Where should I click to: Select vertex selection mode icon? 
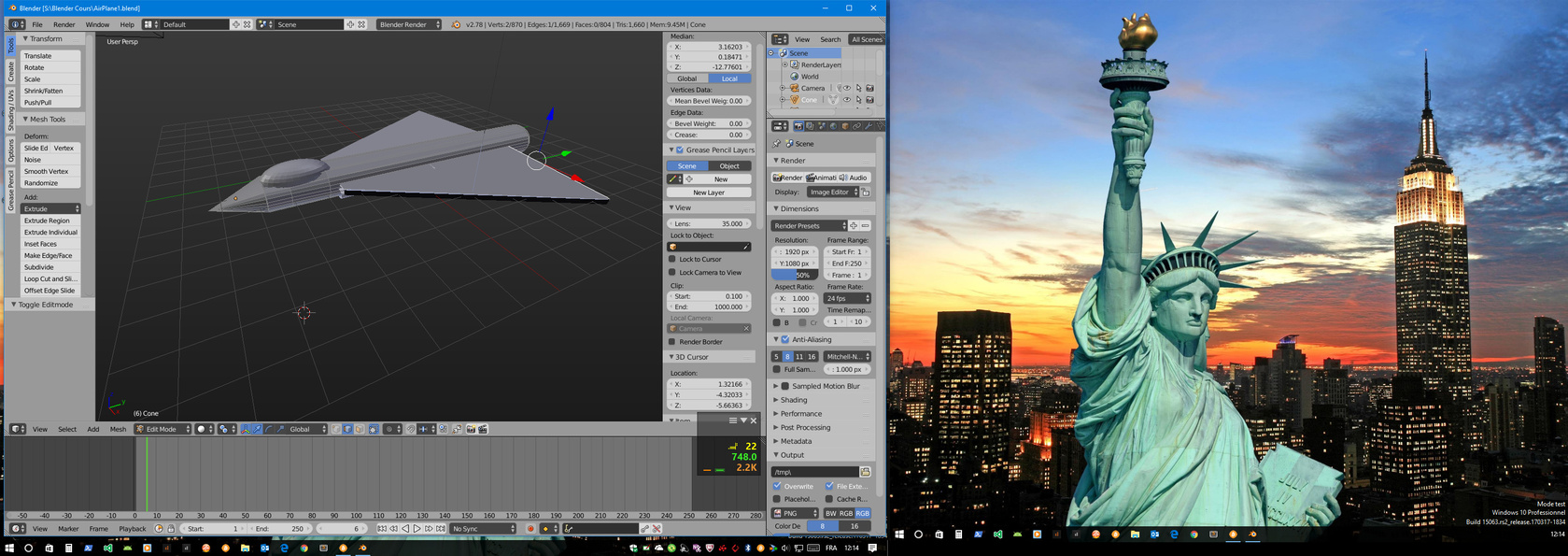coord(336,429)
